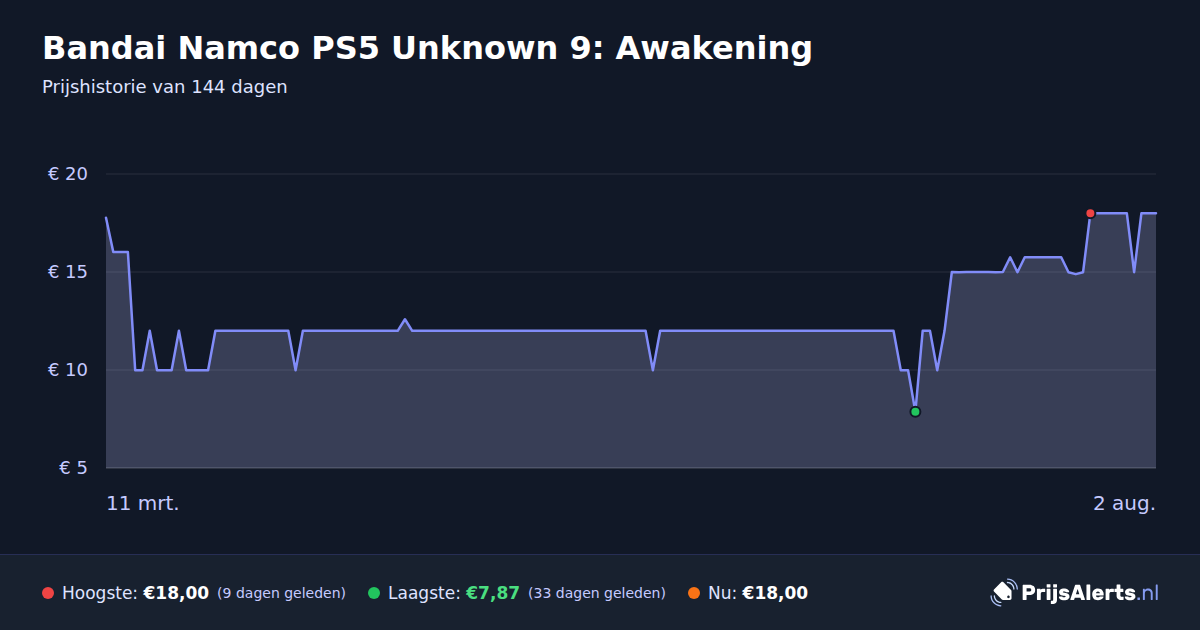The height and width of the screenshot is (630, 1200).
Task: Click the 2 aug. end date label
Action: pyautogui.click(x=1124, y=504)
